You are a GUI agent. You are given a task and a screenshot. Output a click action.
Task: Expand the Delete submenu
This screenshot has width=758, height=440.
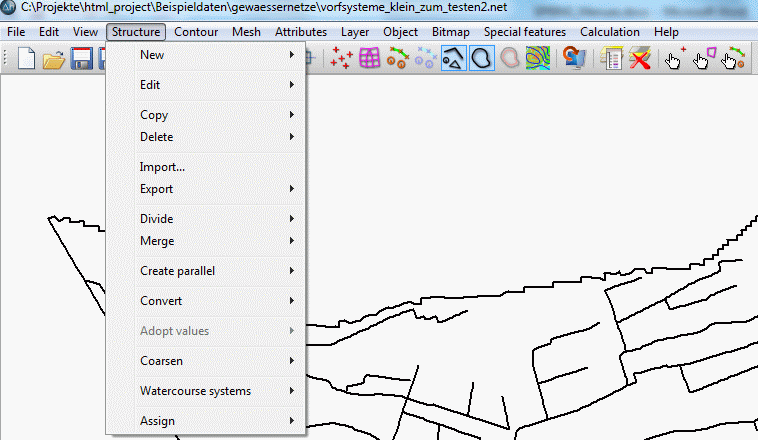[206, 137]
